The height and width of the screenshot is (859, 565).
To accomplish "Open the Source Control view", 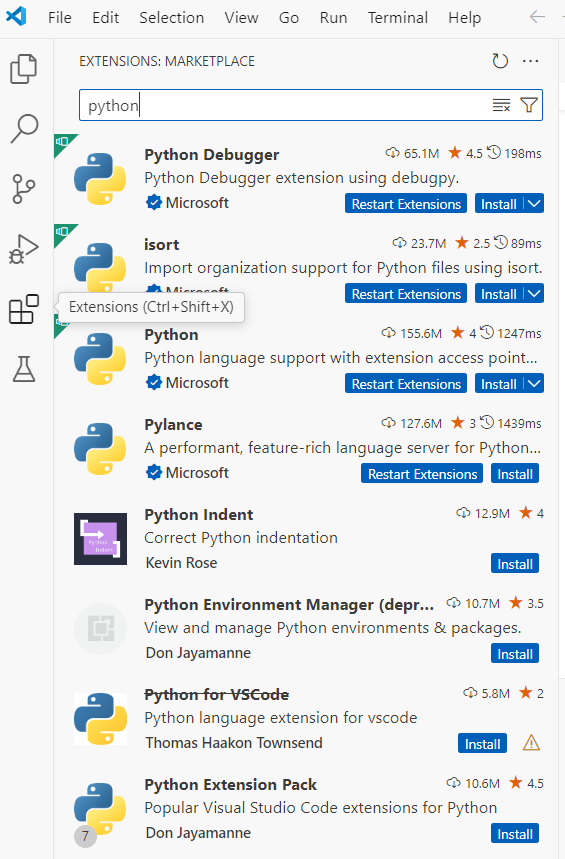I will click(x=24, y=189).
